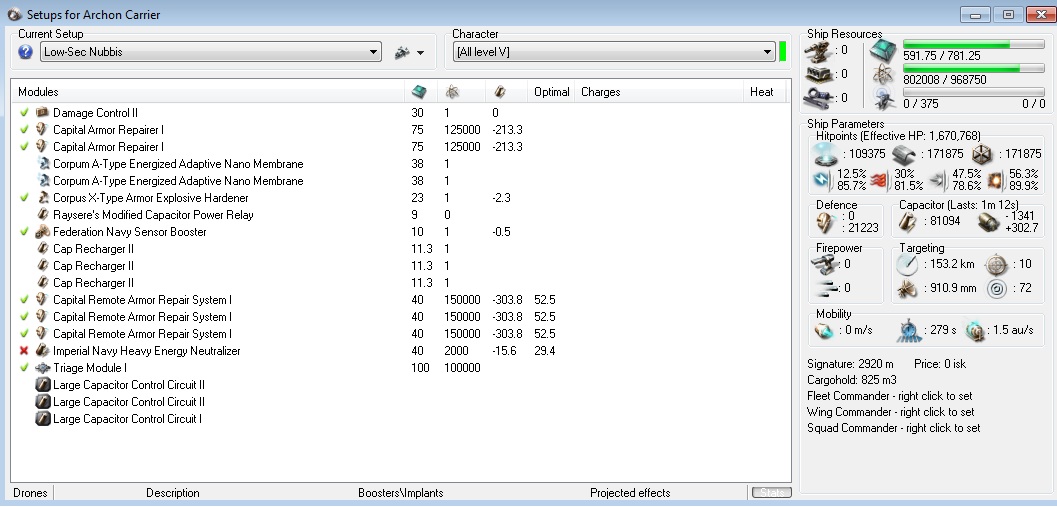Select the second Large Capacitor Control Circuit II row
The height and width of the screenshot is (507, 1057).
point(400,402)
